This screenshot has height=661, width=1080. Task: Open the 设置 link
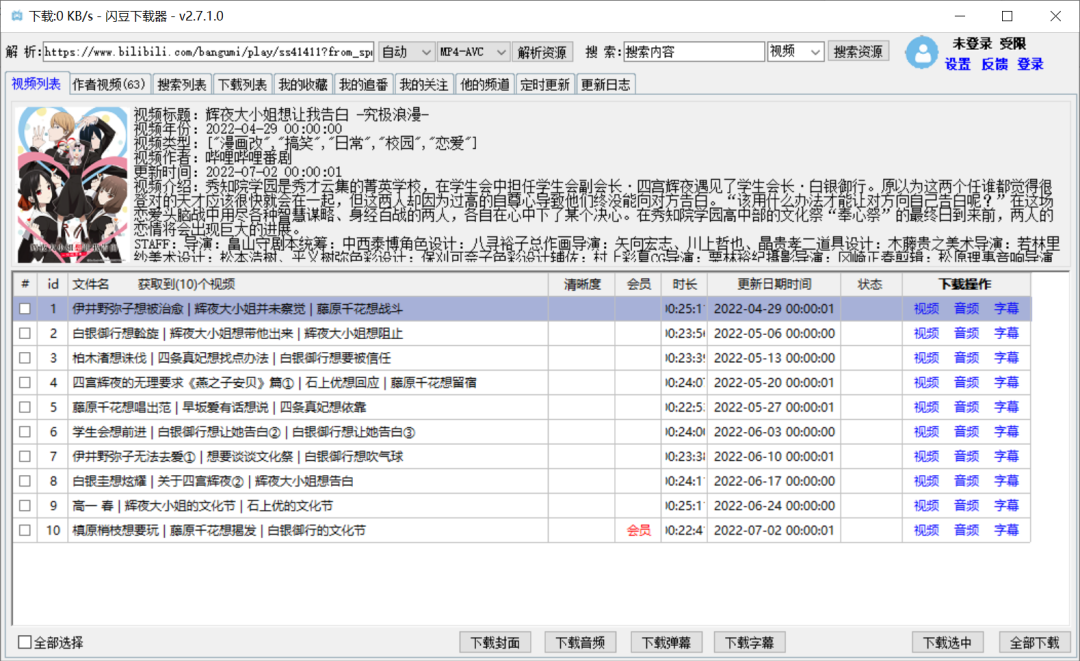pos(957,64)
